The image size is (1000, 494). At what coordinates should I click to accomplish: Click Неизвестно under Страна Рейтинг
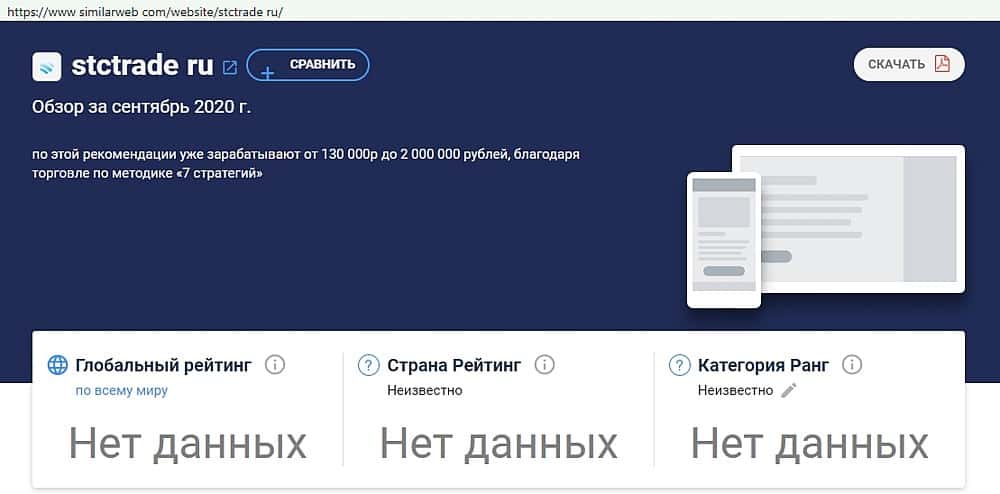click(425, 390)
